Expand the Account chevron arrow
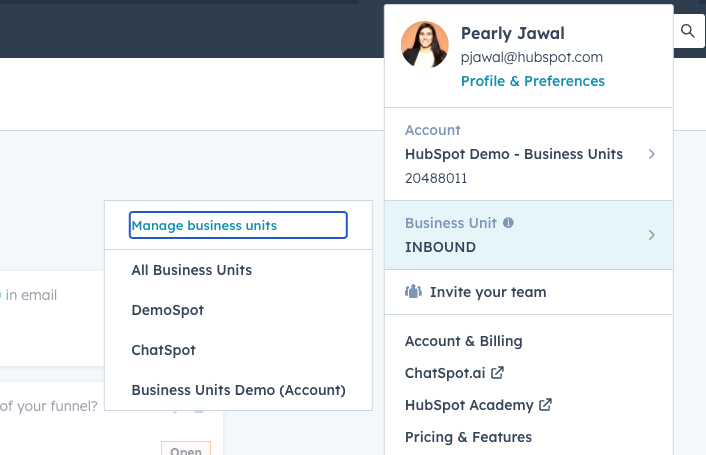Viewport: 706px width, 455px height. click(652, 154)
